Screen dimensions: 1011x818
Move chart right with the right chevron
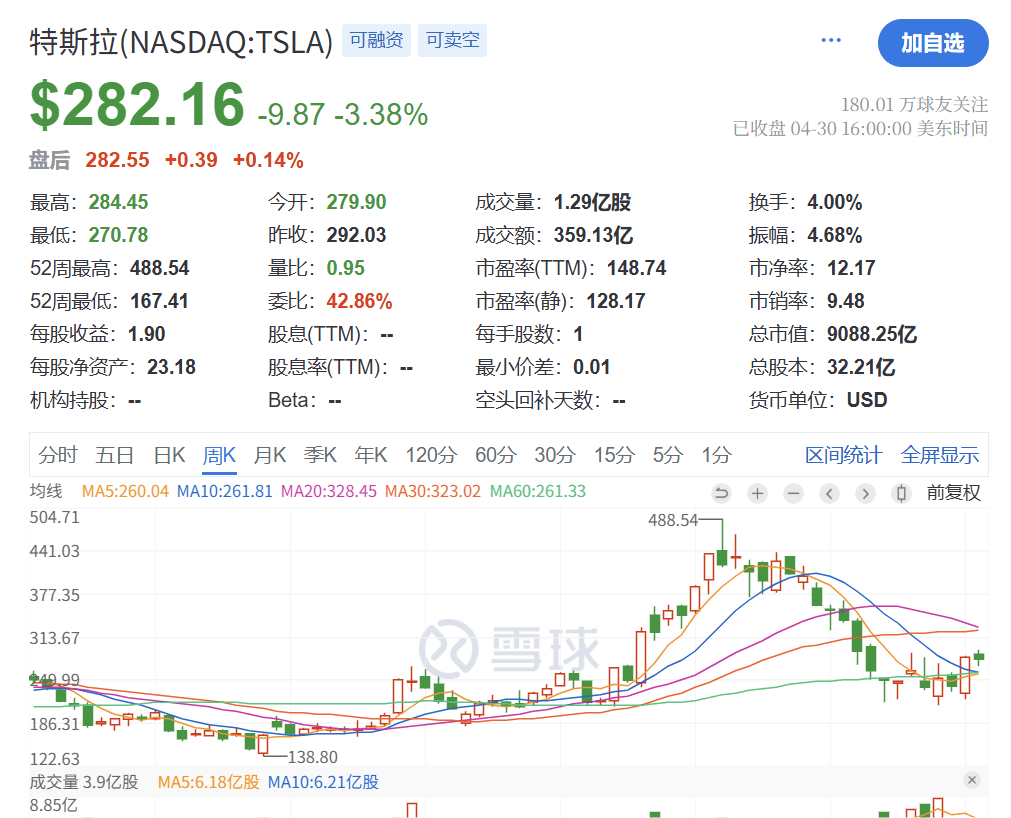click(x=865, y=494)
